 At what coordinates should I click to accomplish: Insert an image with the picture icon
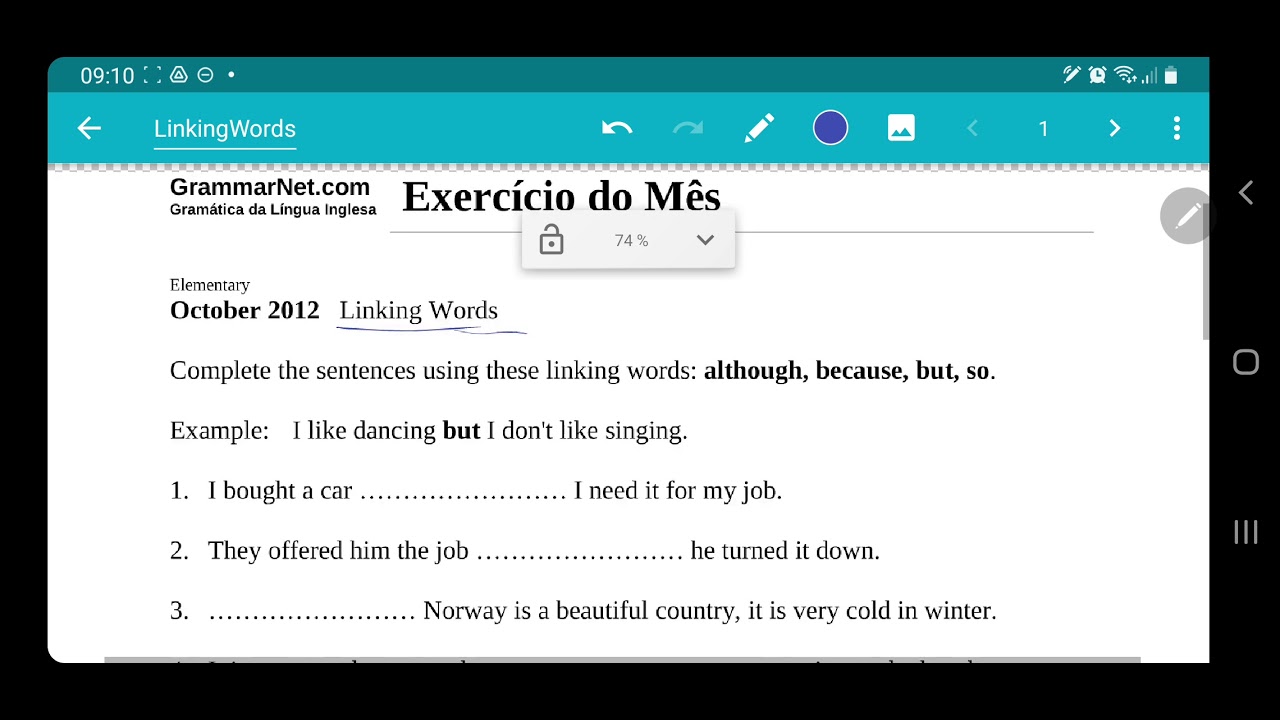click(x=901, y=128)
